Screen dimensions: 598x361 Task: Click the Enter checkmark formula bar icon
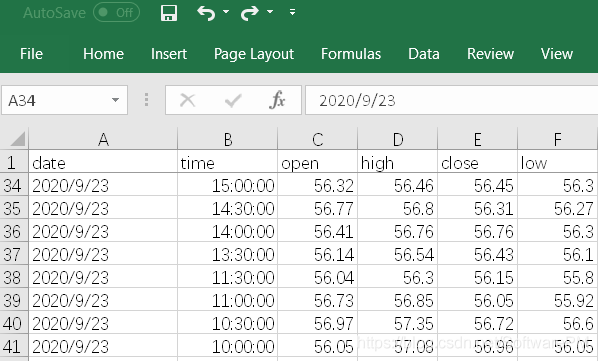point(233,101)
